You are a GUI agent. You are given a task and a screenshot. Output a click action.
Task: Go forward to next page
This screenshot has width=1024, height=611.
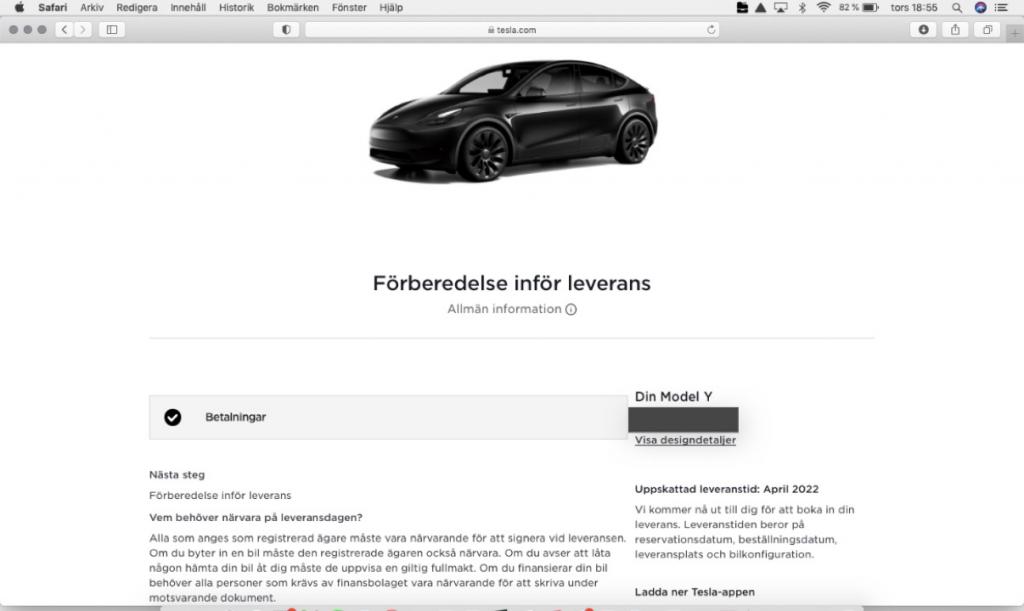[82, 29]
